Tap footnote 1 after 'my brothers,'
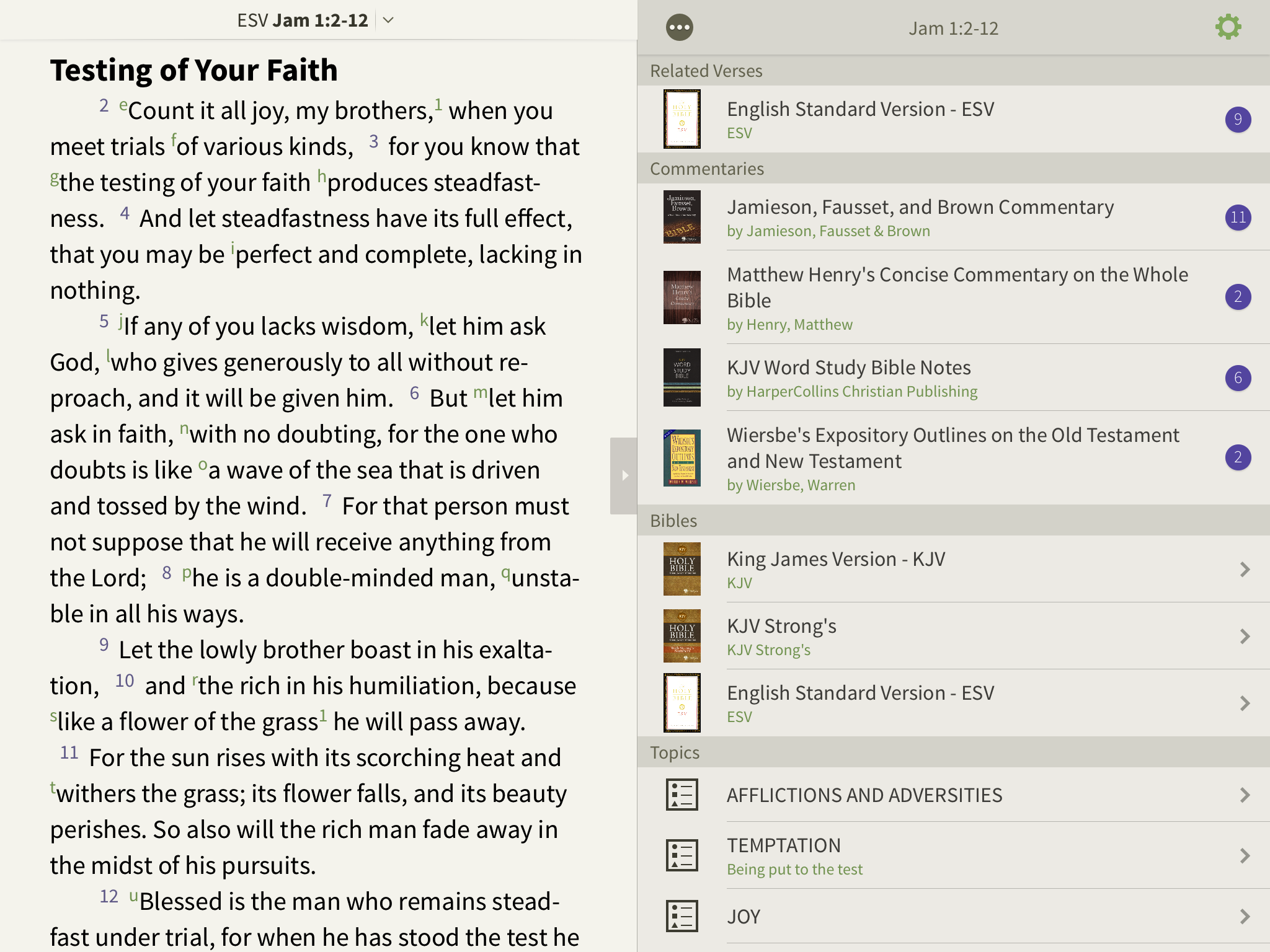Viewport: 1270px width, 952px height. tap(438, 104)
